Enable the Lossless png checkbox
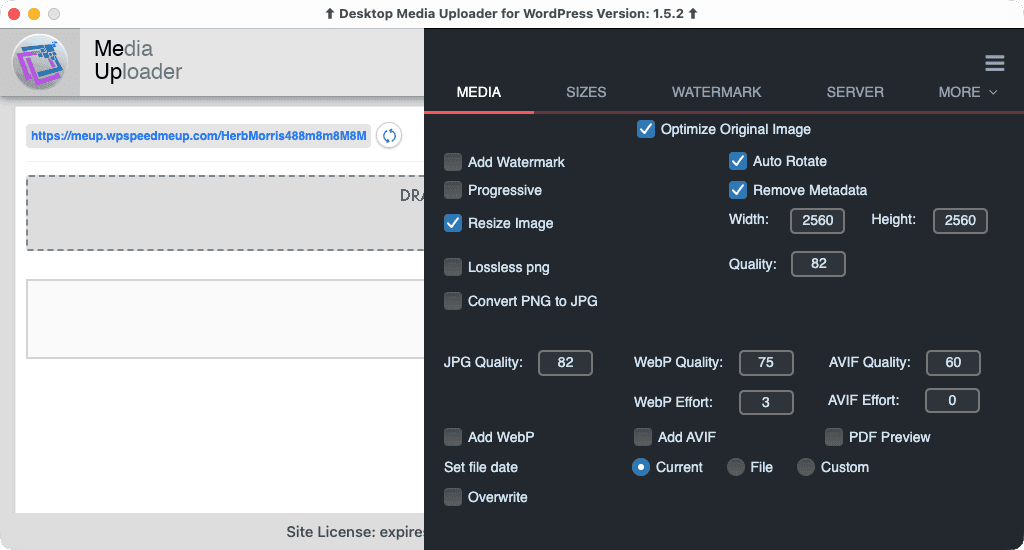The height and width of the screenshot is (550, 1024). (x=453, y=267)
